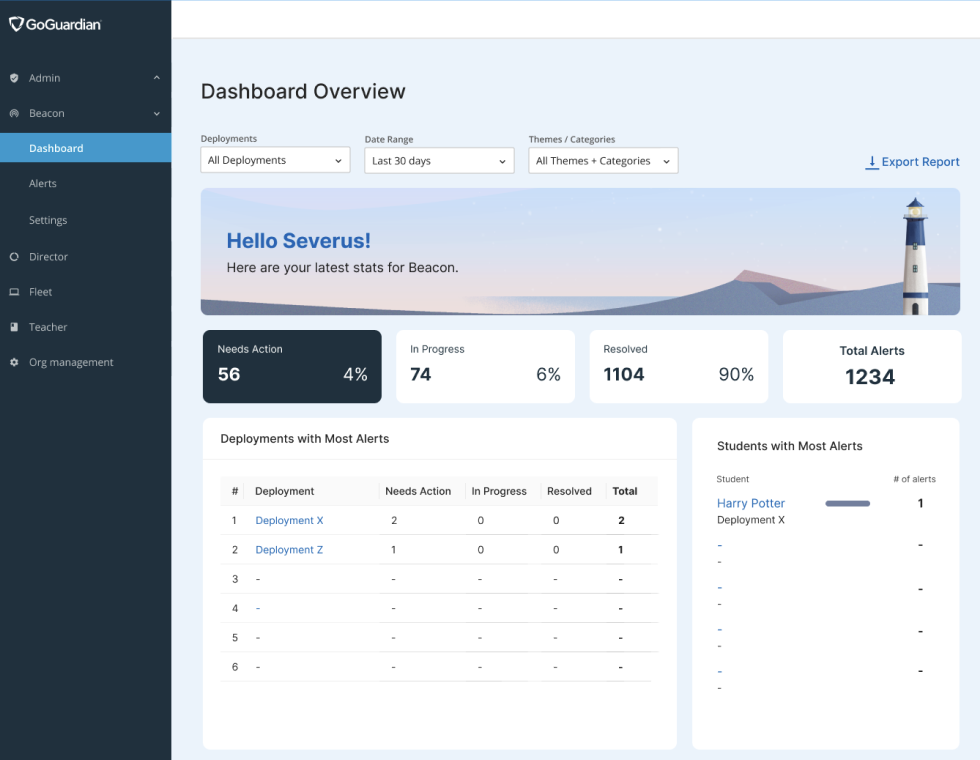Screen dimensions: 980x760
Task: Open the All Deployments dropdown
Action: [275, 160]
